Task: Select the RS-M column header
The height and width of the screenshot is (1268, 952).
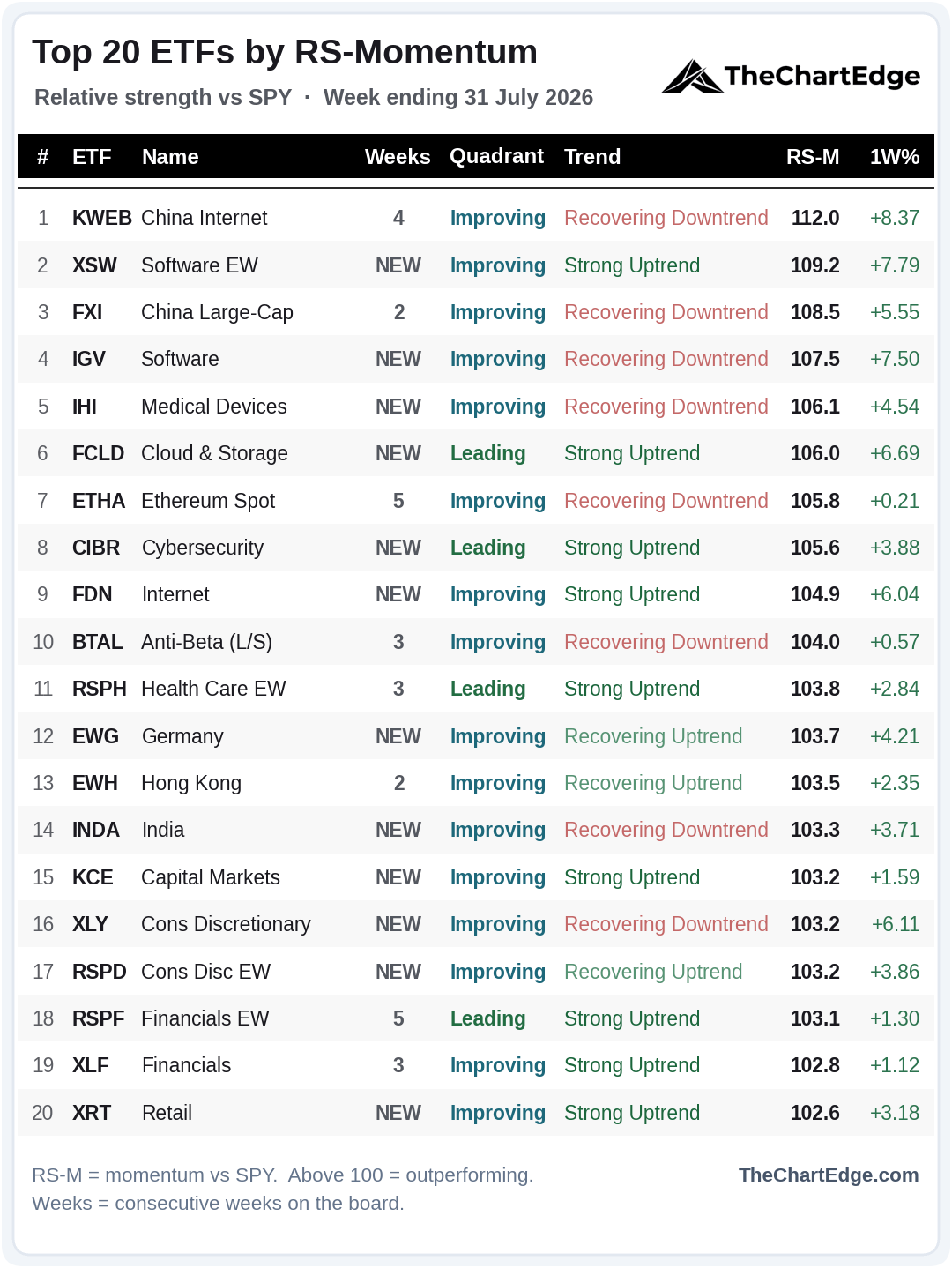Action: [813, 157]
